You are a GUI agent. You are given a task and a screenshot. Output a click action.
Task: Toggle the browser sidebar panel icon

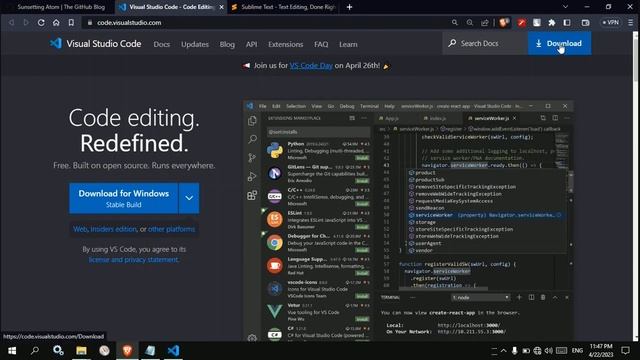click(567, 22)
